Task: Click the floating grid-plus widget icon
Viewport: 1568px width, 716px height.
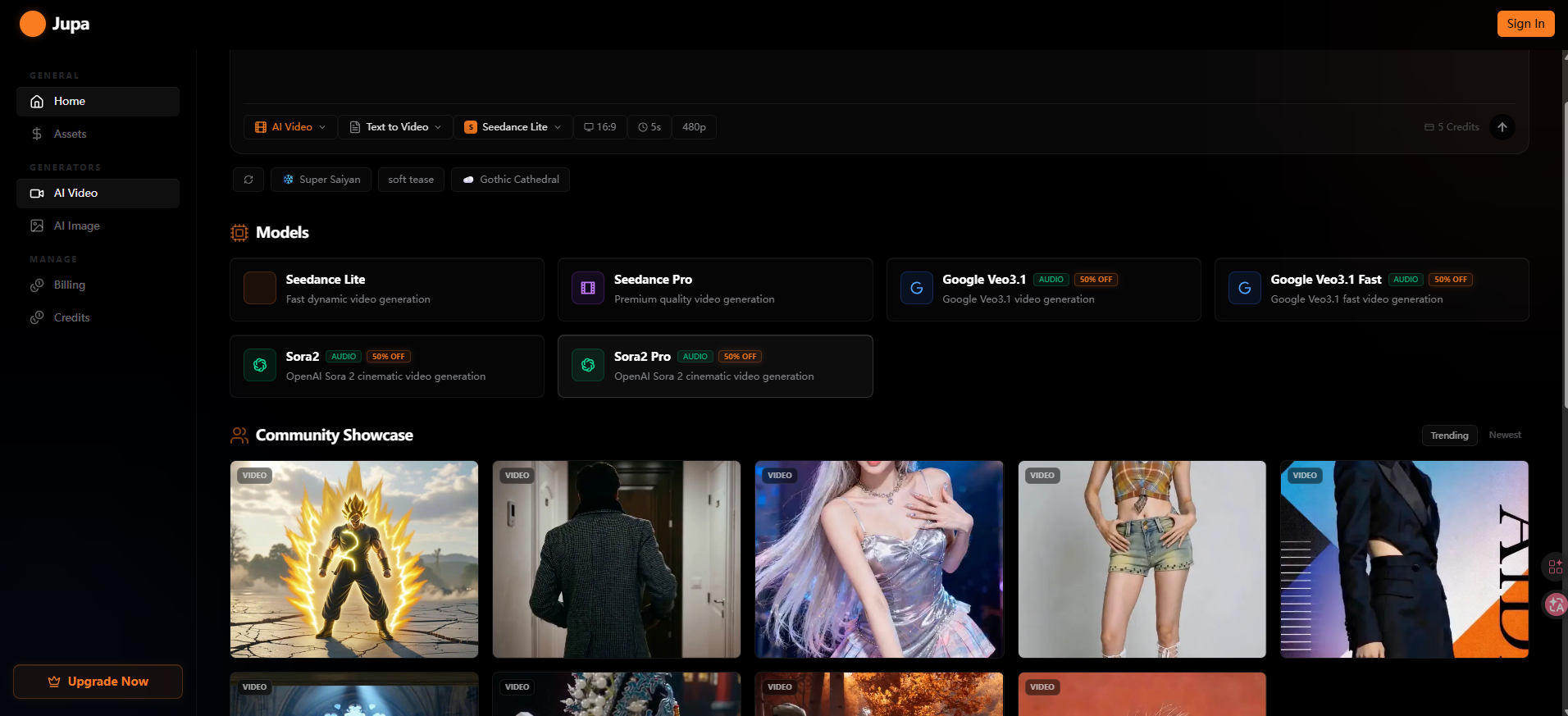Action: click(1555, 566)
